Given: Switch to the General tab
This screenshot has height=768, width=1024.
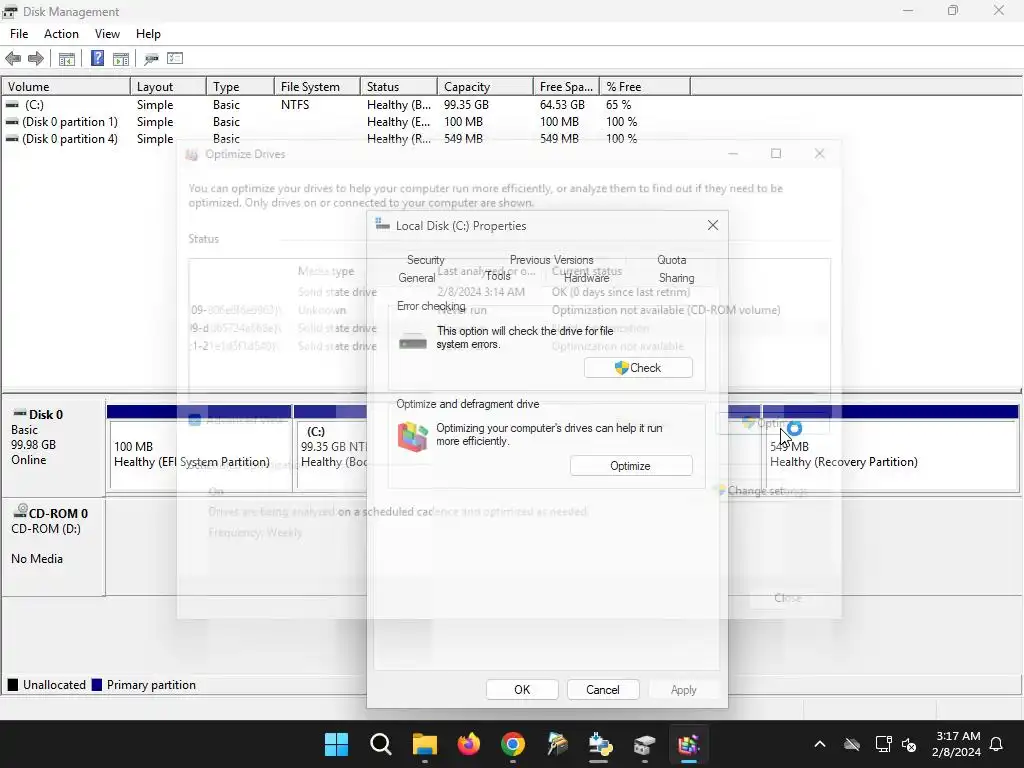Looking at the screenshot, I should [417, 278].
